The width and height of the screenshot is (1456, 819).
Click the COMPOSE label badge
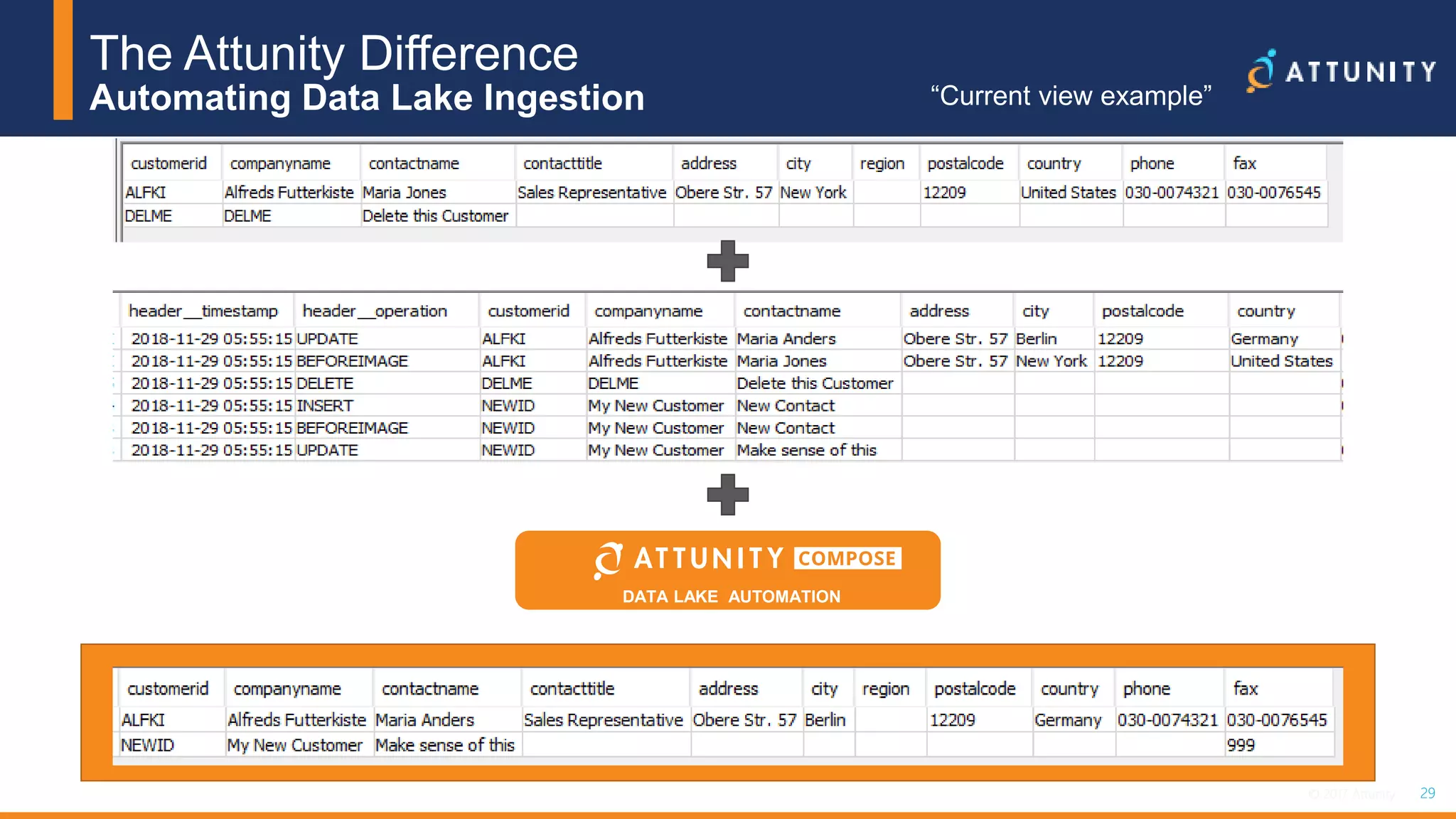click(x=847, y=558)
